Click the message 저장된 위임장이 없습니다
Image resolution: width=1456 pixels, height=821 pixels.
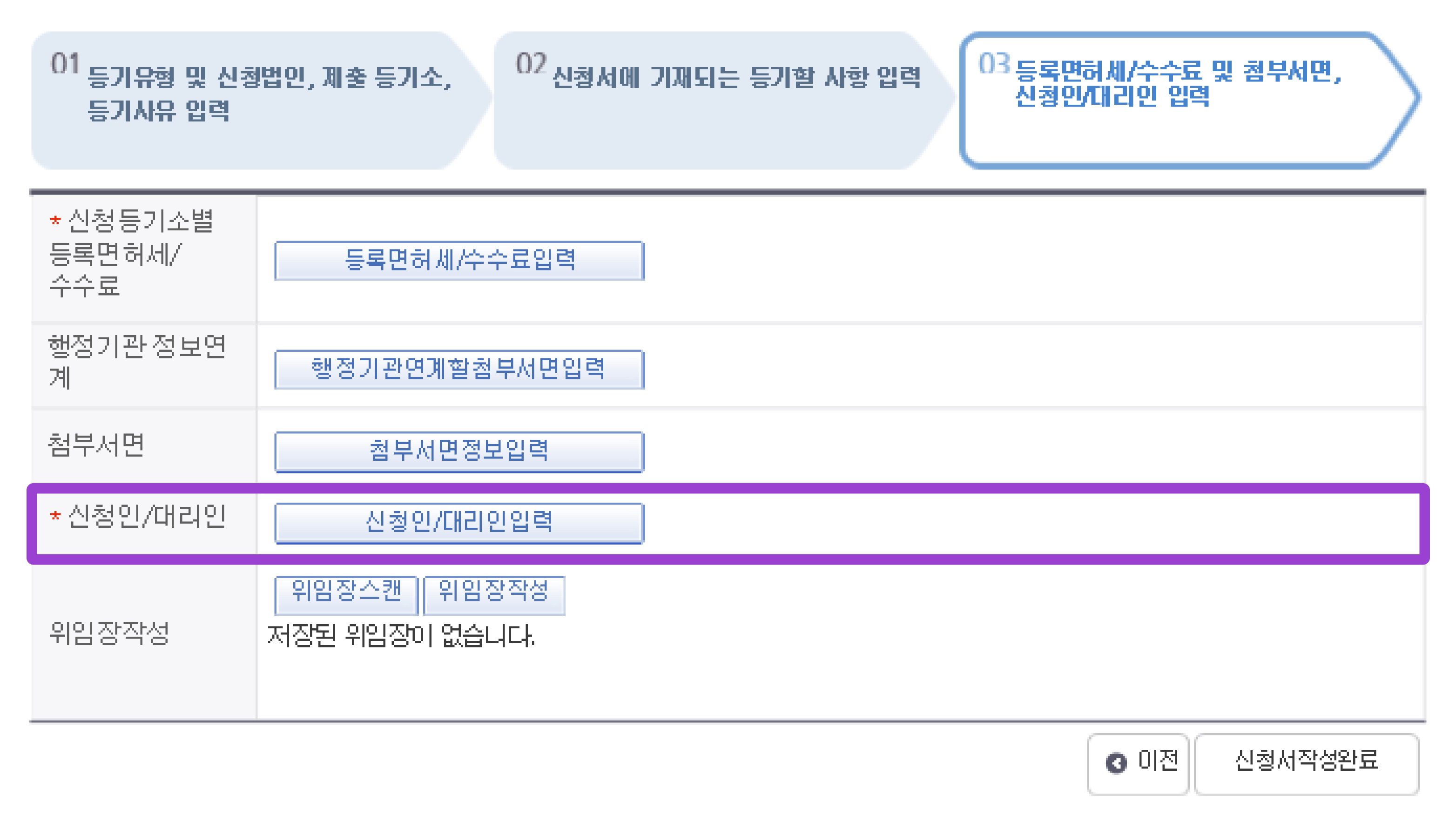coord(400,636)
